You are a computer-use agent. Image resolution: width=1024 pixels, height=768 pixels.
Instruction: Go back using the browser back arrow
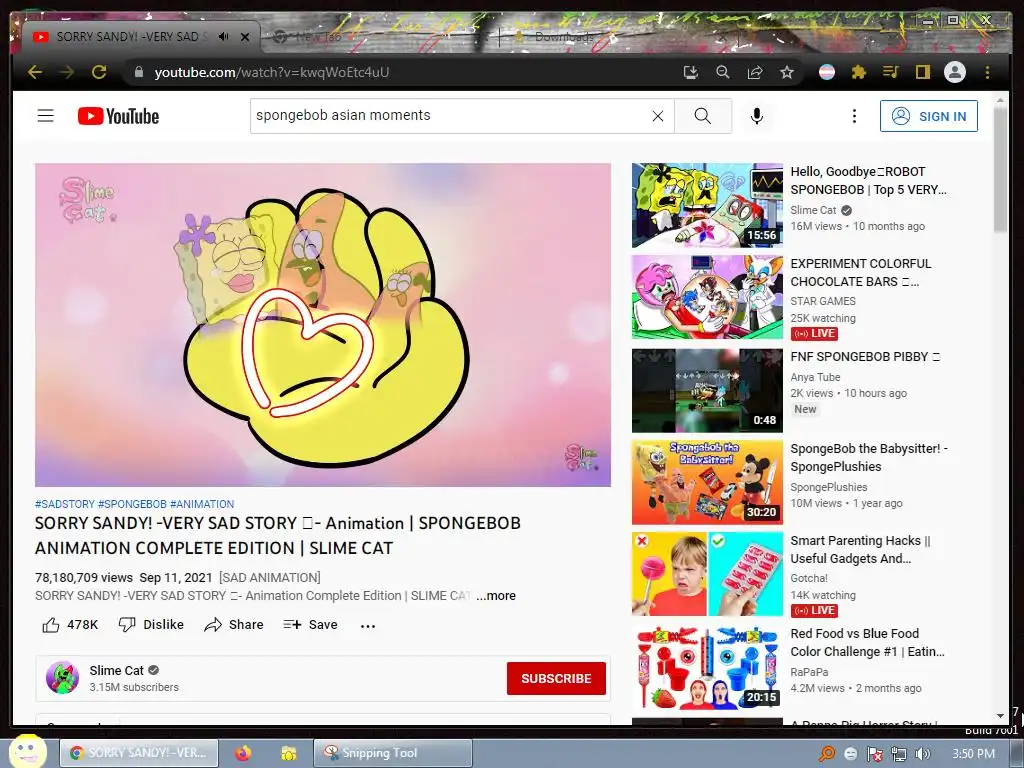[35, 72]
